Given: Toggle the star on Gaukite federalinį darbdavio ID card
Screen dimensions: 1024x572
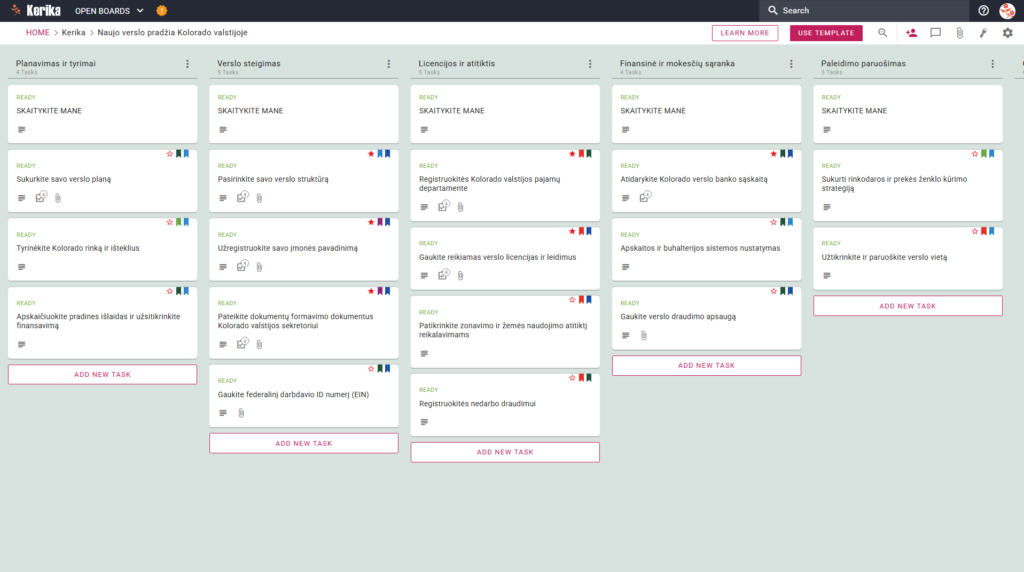Looking at the screenshot, I should (371, 369).
